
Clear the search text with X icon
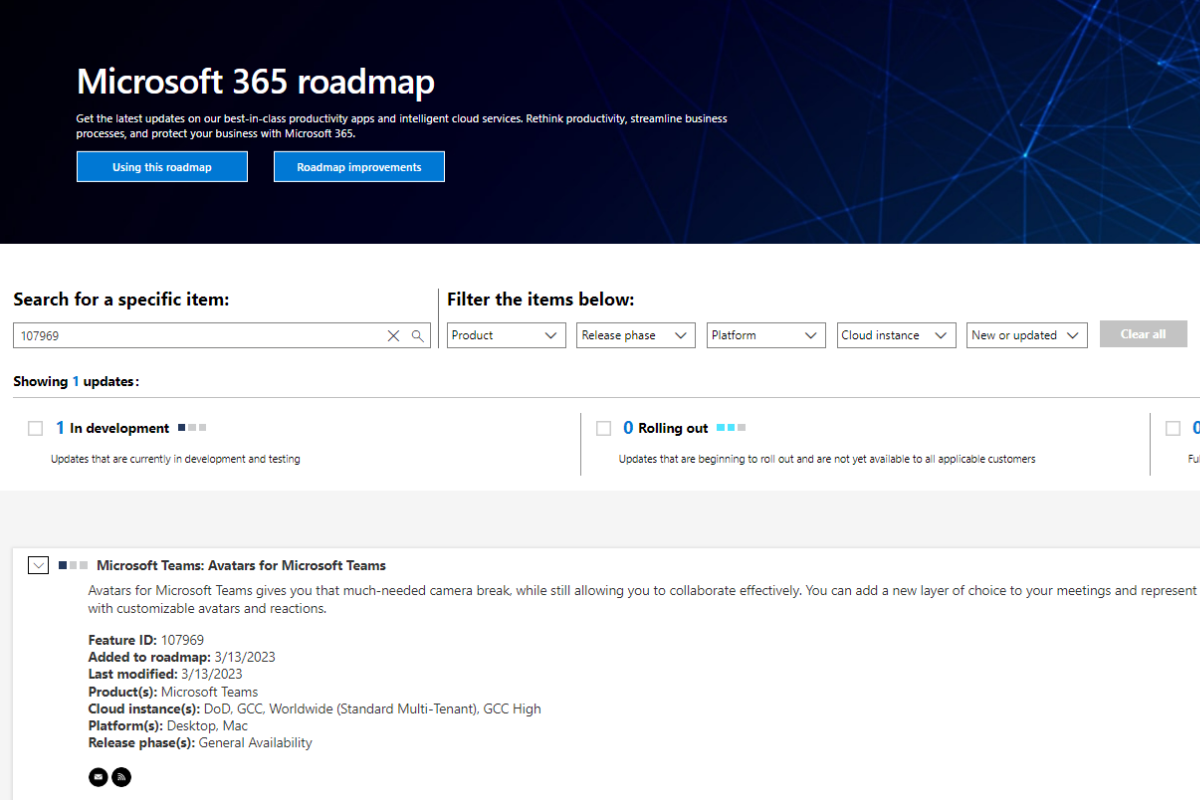click(x=393, y=336)
